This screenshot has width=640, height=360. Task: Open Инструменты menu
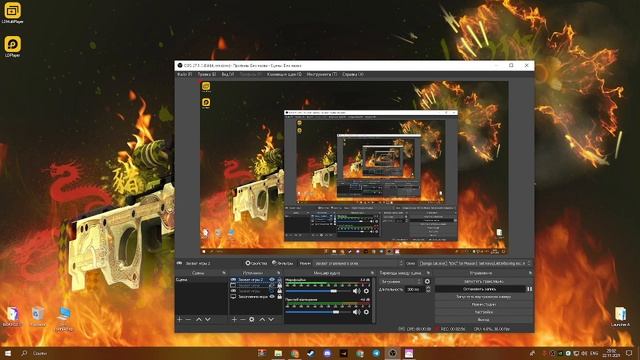322,74
